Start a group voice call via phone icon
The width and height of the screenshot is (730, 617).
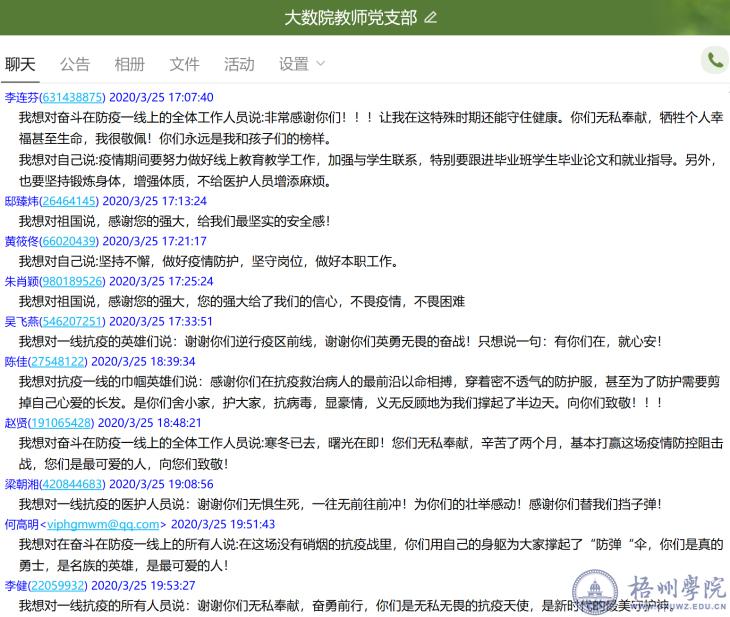714,60
